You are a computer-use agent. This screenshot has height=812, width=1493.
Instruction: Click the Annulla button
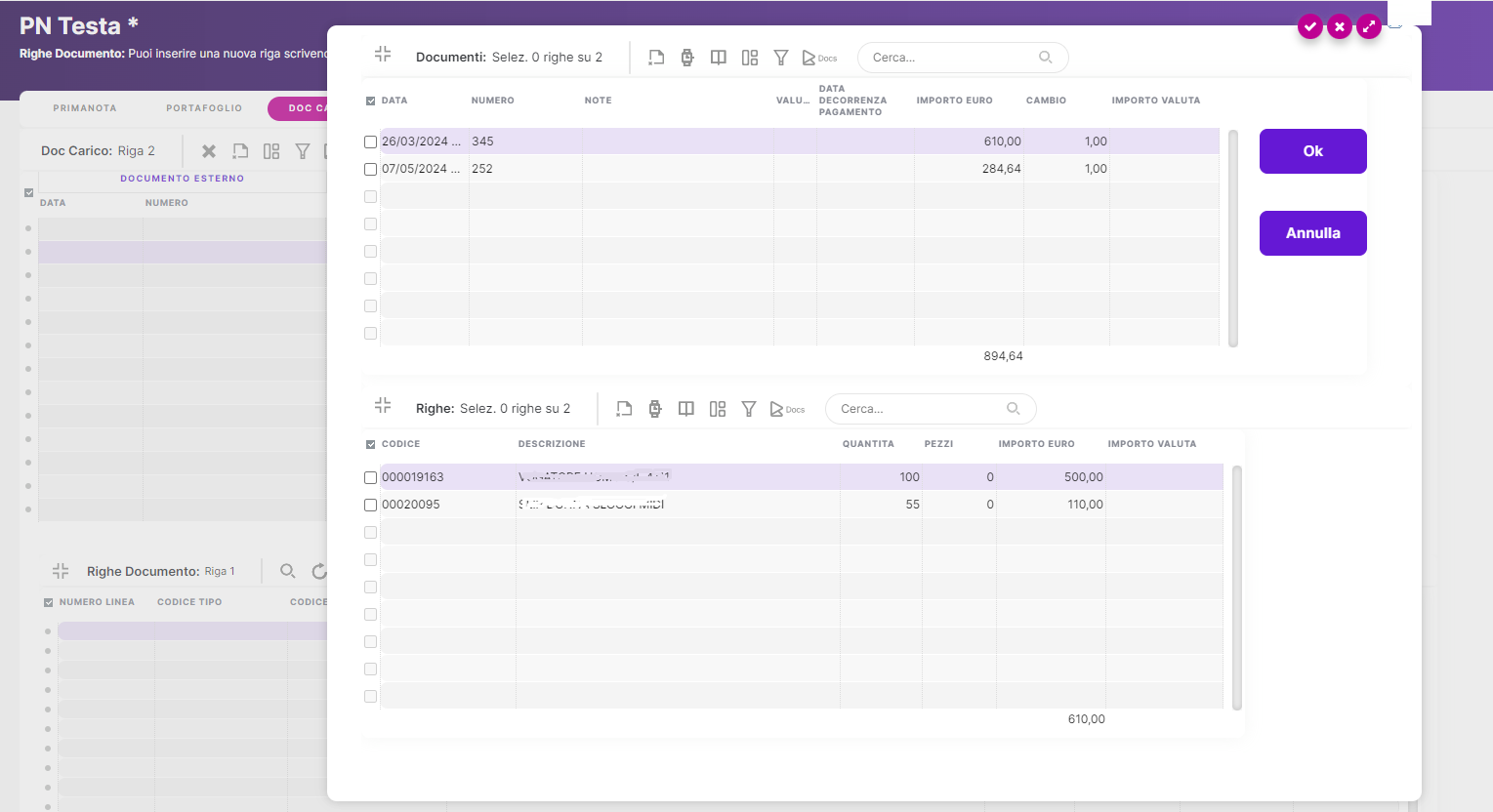click(1312, 233)
